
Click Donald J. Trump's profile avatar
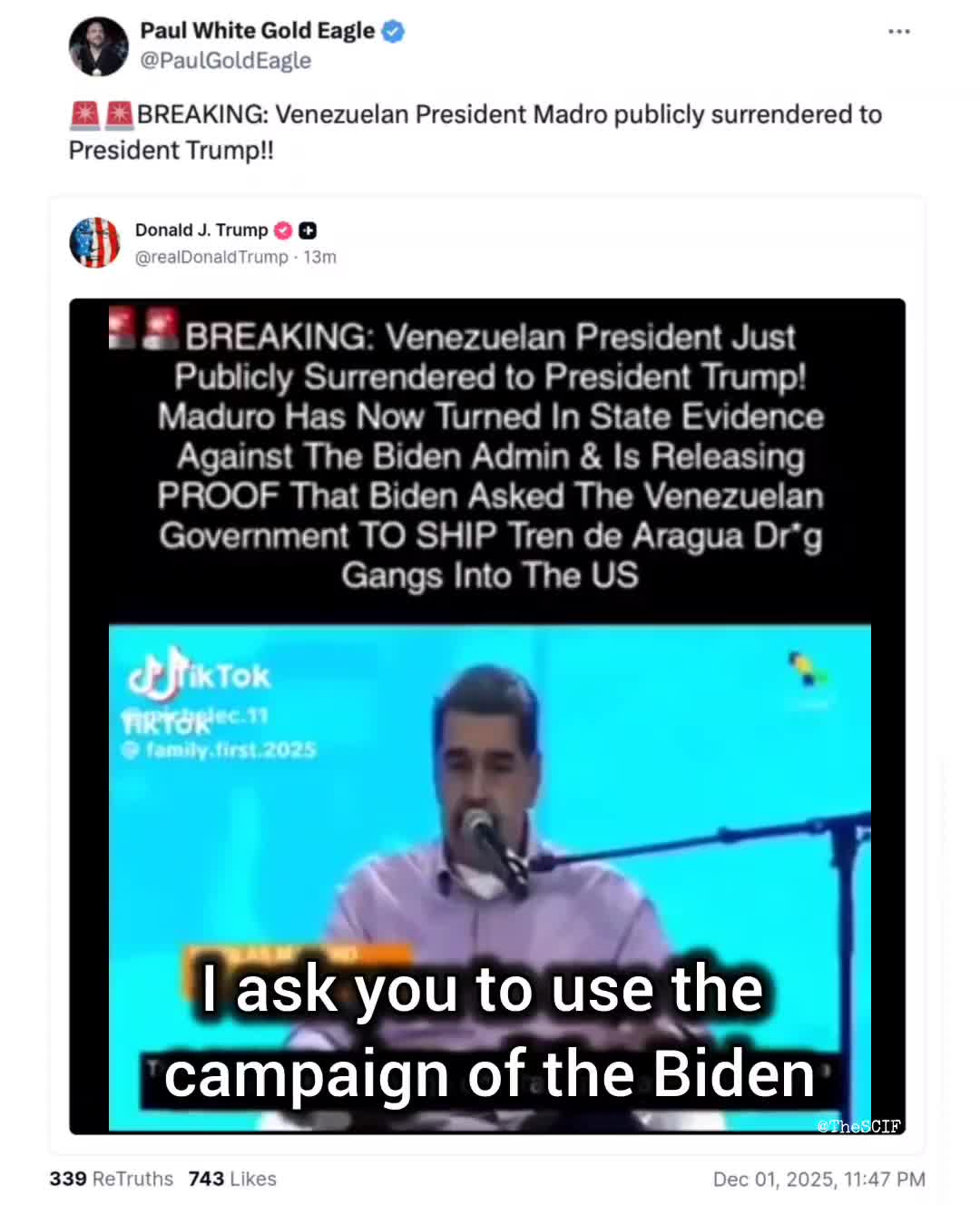94,242
